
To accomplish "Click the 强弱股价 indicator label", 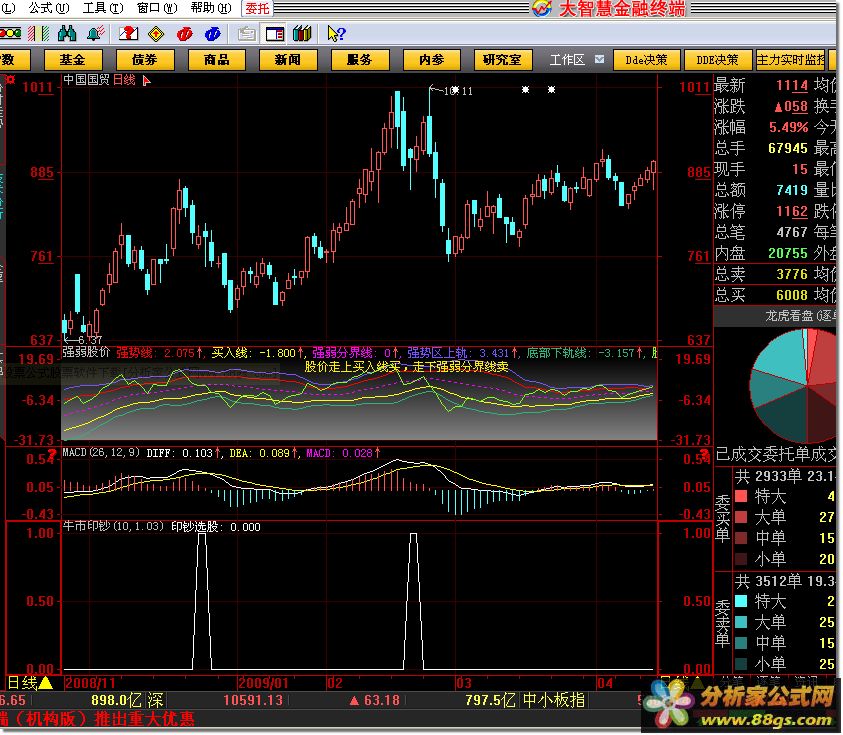I will 86,352.
